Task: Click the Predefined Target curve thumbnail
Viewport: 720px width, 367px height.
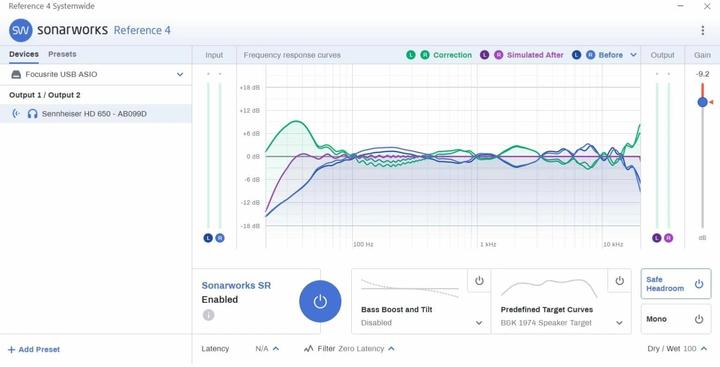Action: (549, 288)
